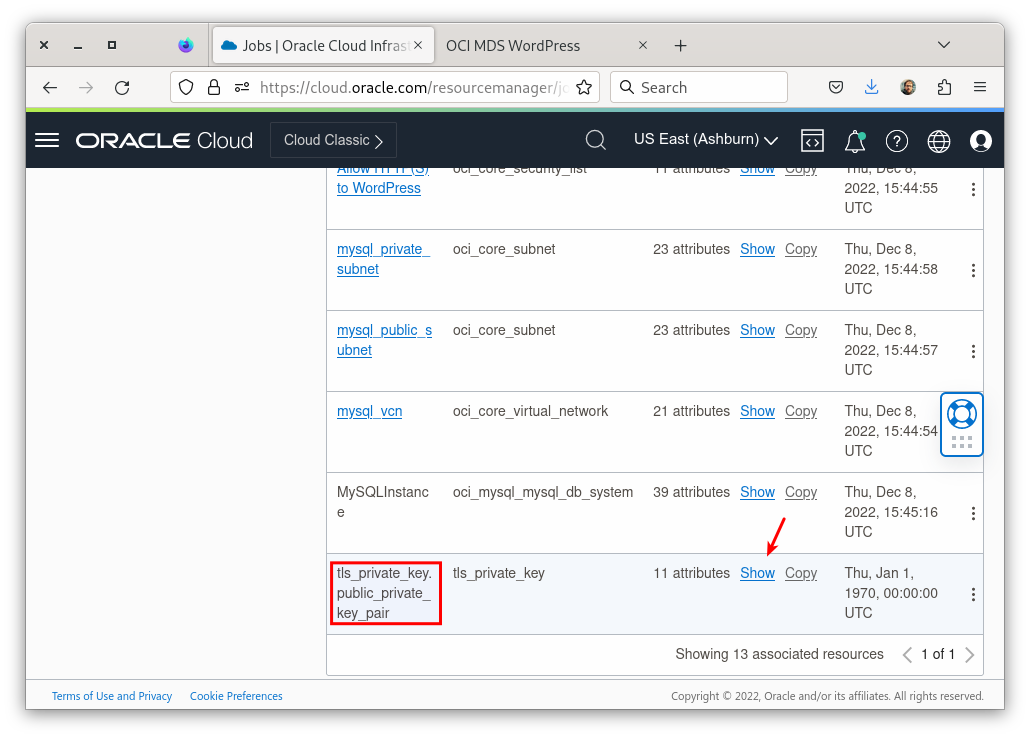Open Firefox downloads with the arrow icon
Image resolution: width=1030 pixels, height=738 pixels.
point(871,87)
